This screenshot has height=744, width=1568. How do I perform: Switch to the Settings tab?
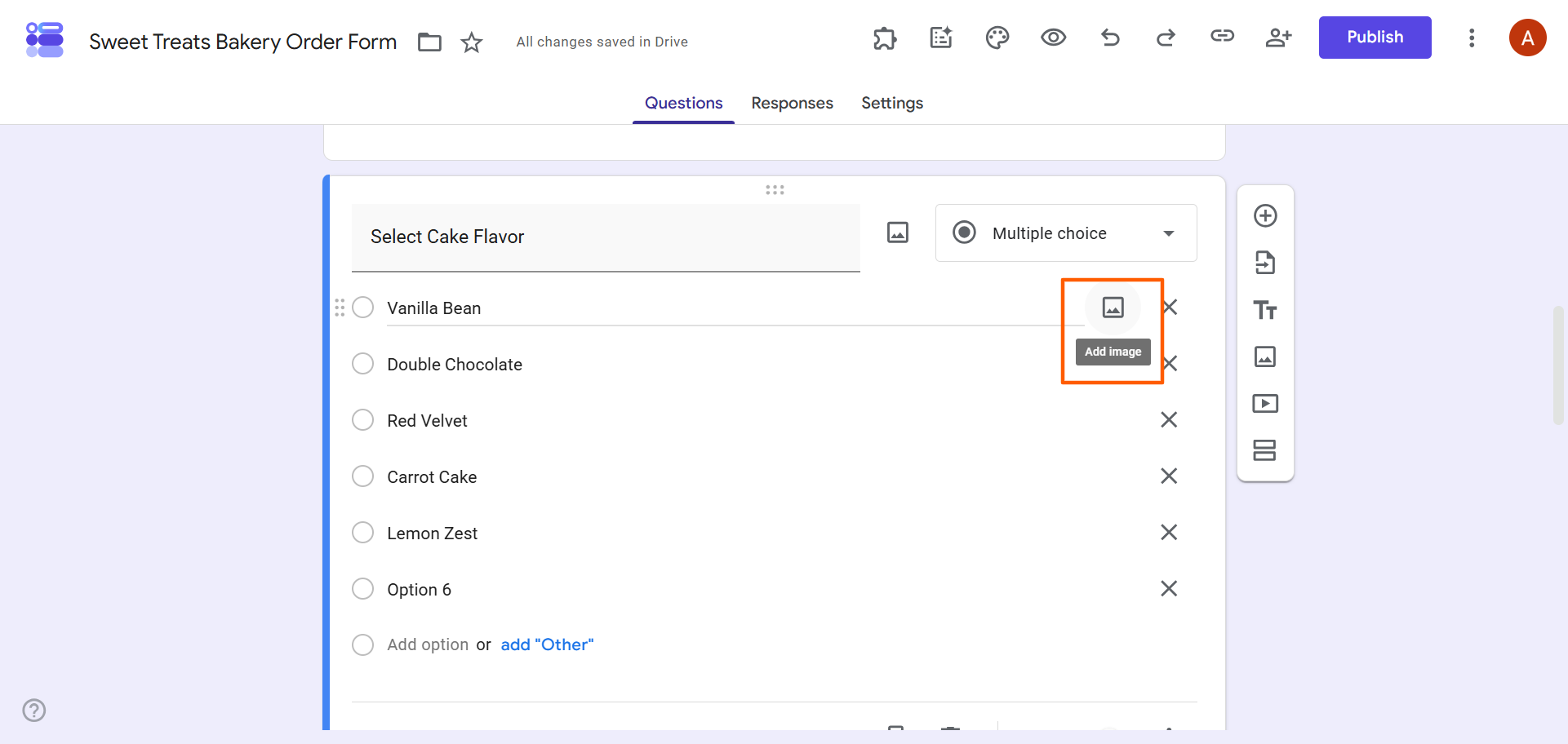coord(892,104)
